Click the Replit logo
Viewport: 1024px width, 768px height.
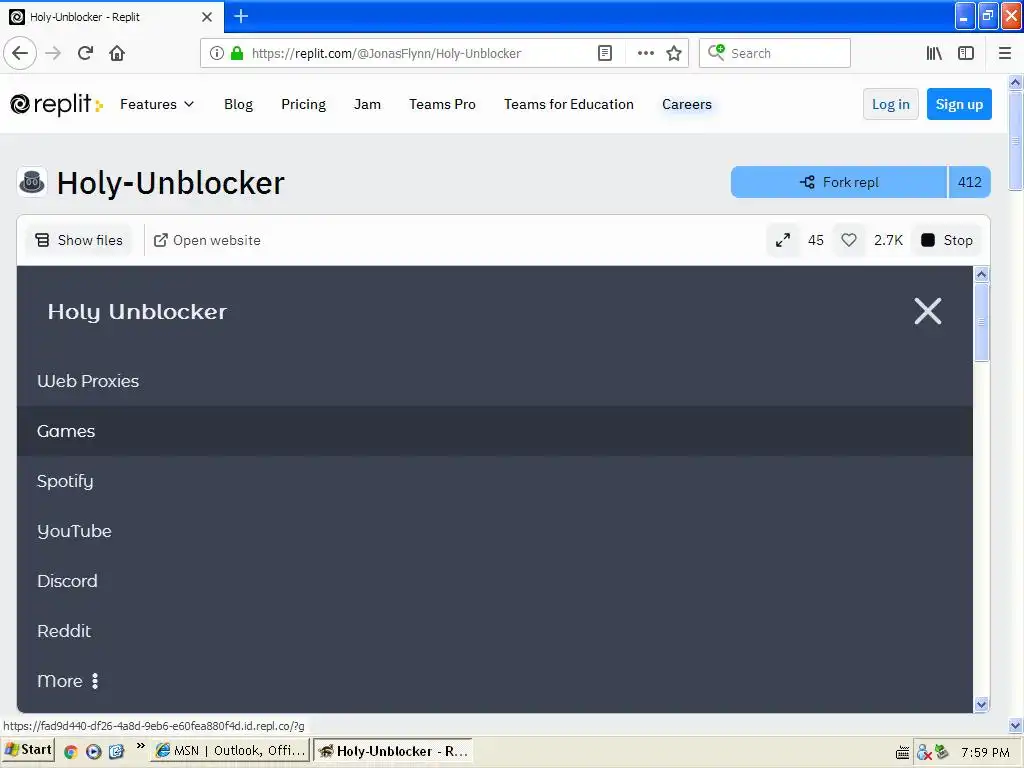pyautogui.click(x=56, y=104)
